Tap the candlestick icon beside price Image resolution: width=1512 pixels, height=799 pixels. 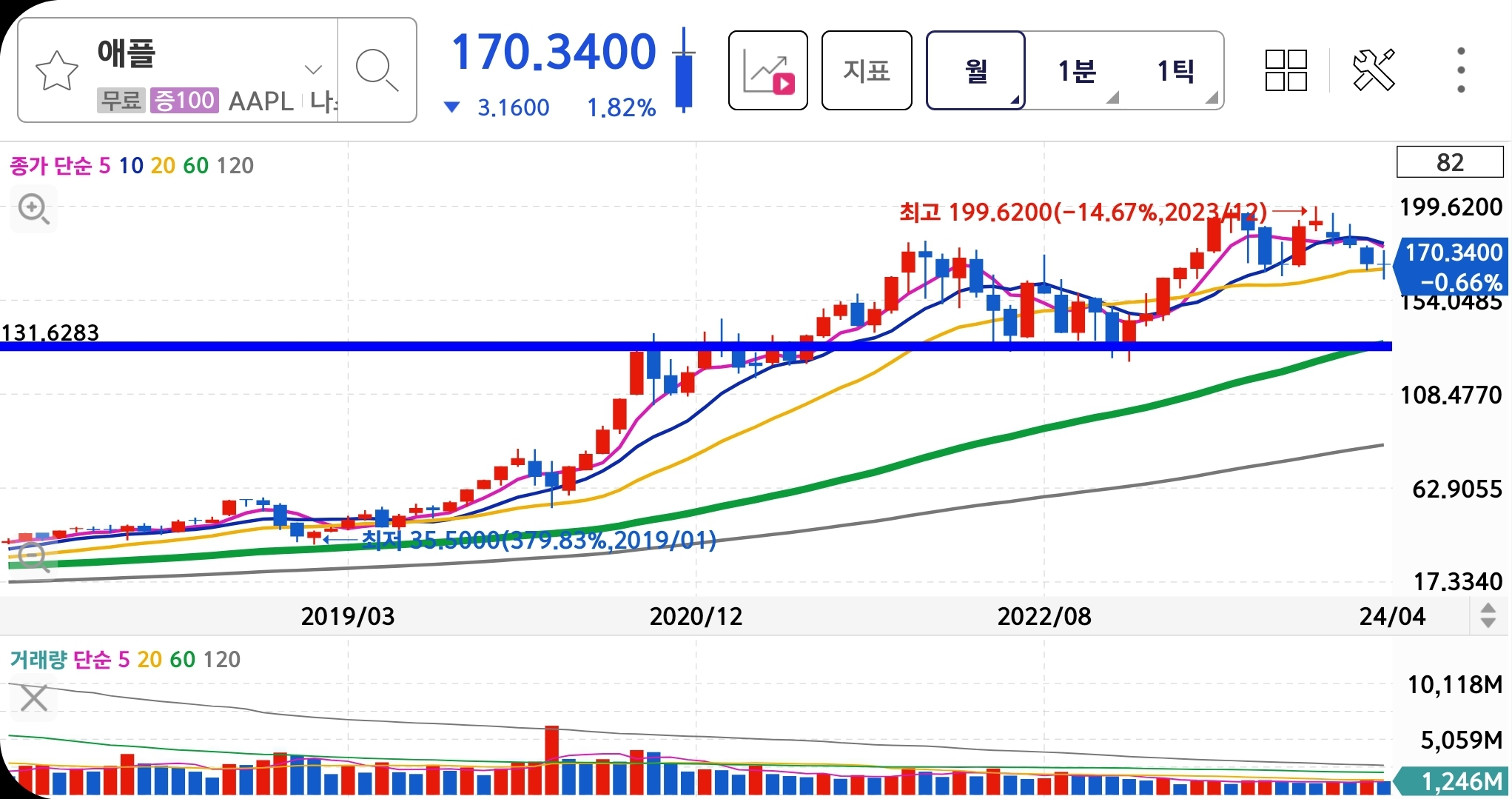pos(684,70)
